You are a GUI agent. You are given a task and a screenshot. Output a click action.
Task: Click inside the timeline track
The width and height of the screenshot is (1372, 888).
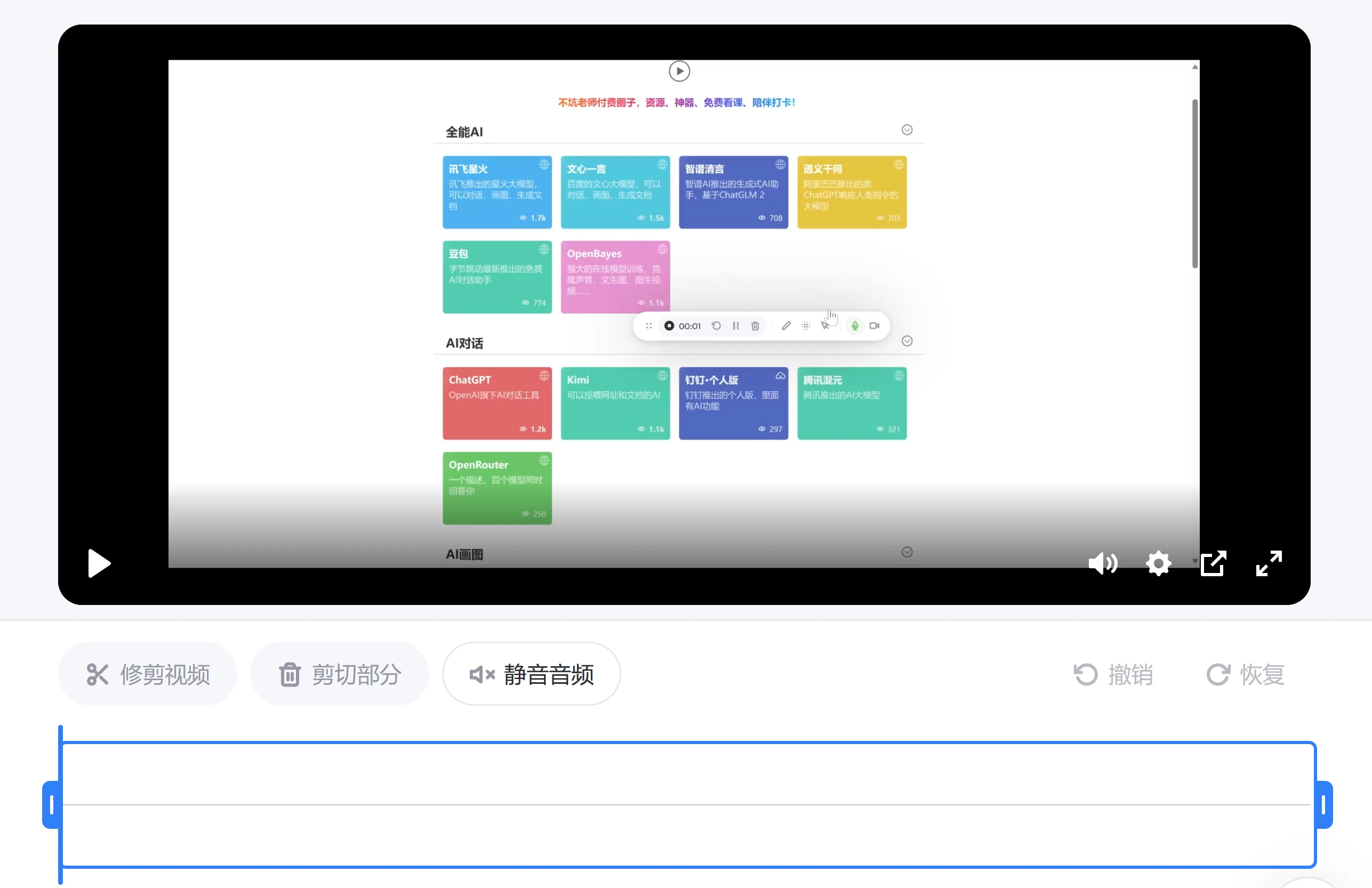click(688, 804)
